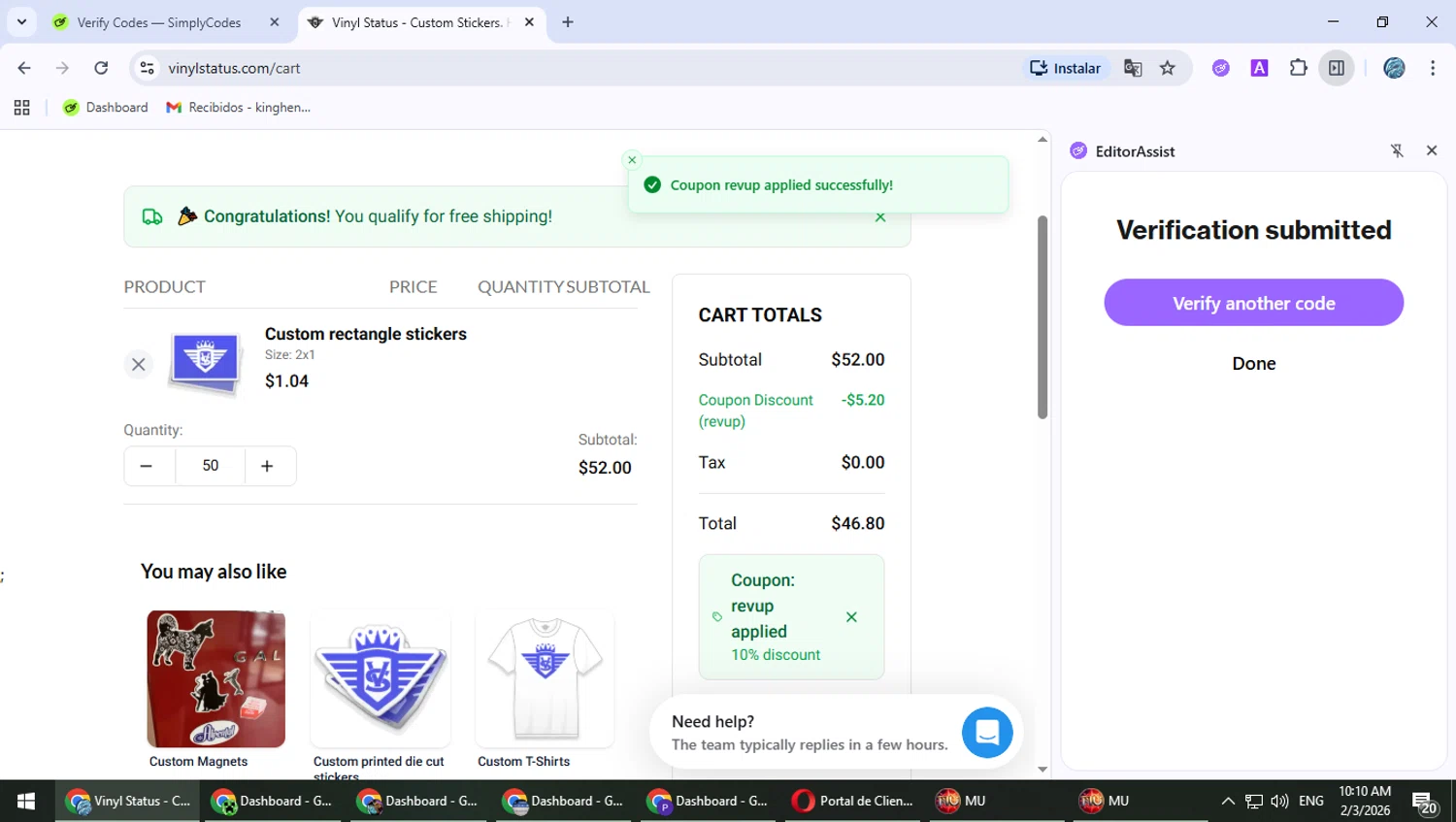Dismiss the coupon applied success toast
Viewport: 1456px width, 822px height.
pos(632,160)
